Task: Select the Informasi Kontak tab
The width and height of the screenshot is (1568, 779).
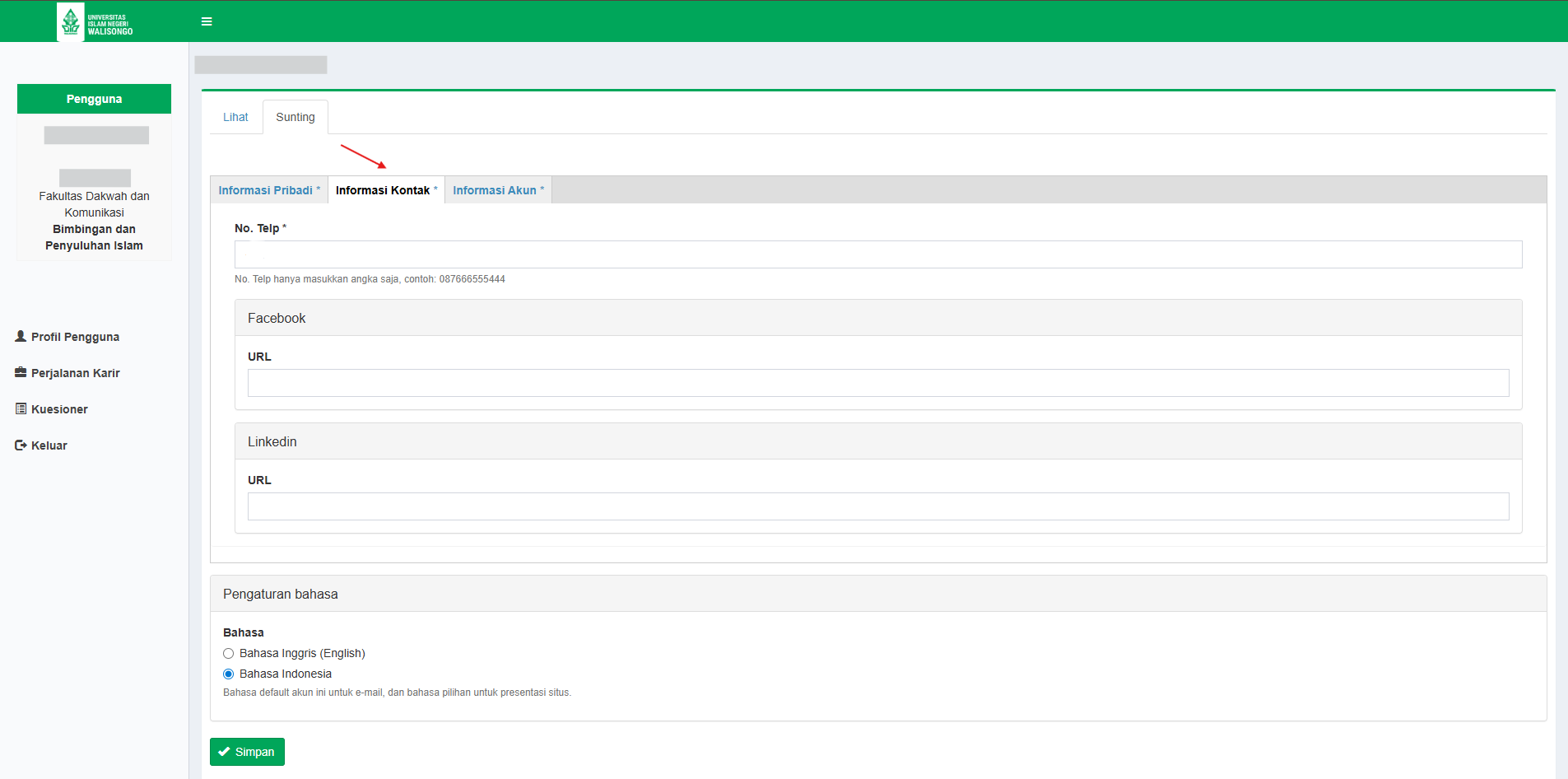Action: pos(383,190)
